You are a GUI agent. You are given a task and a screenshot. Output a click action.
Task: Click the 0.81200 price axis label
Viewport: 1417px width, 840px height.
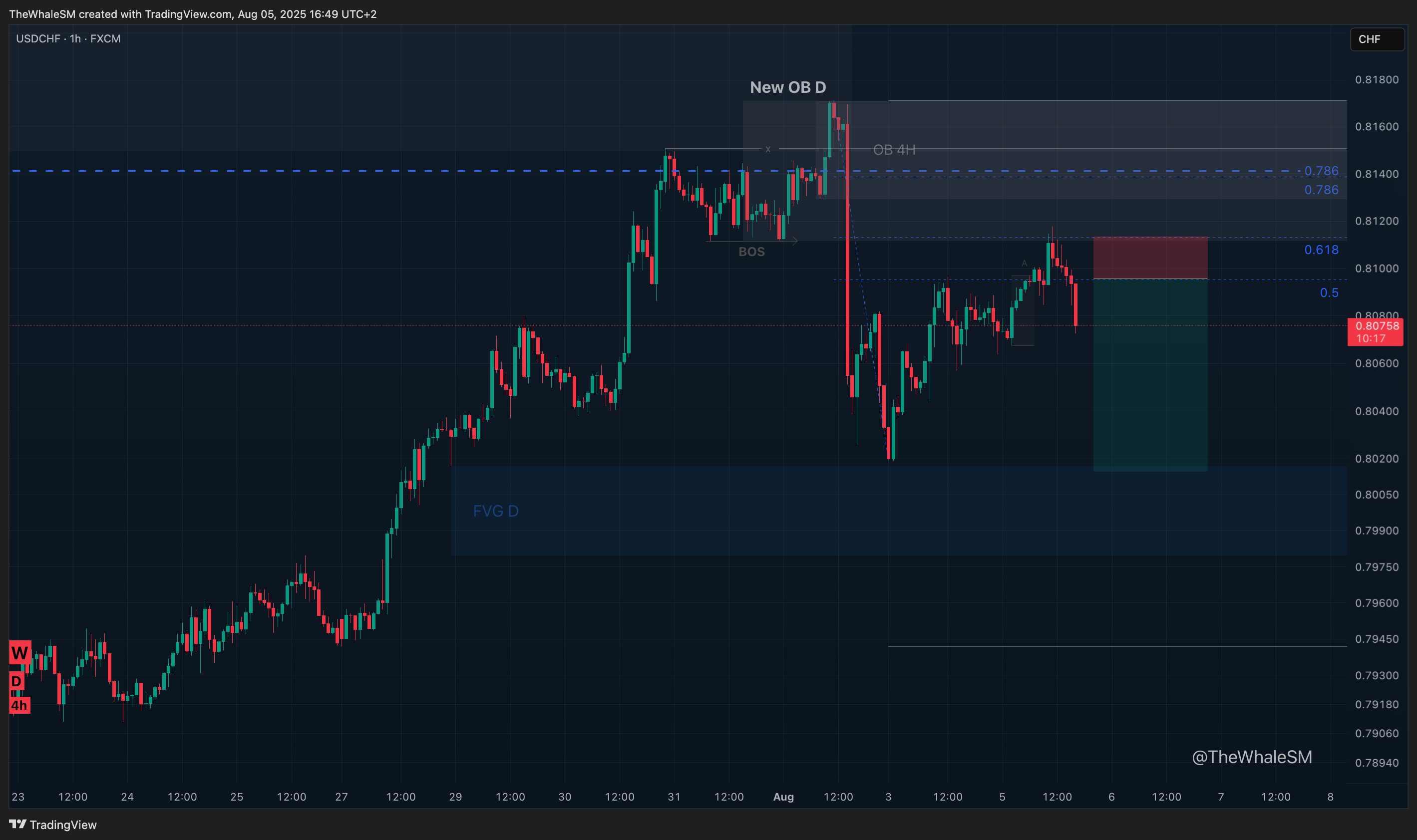1376,221
